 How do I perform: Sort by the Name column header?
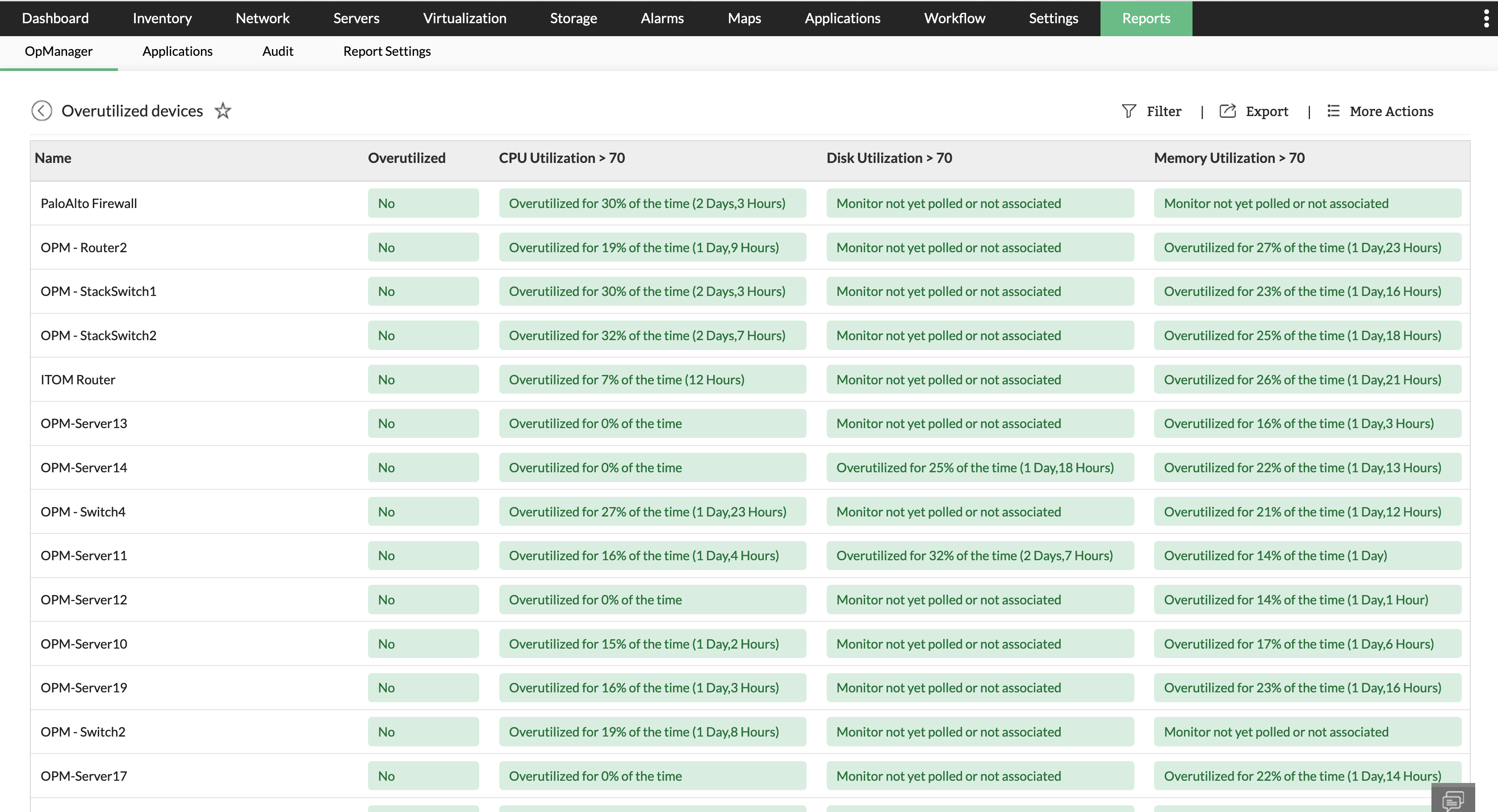(53, 158)
